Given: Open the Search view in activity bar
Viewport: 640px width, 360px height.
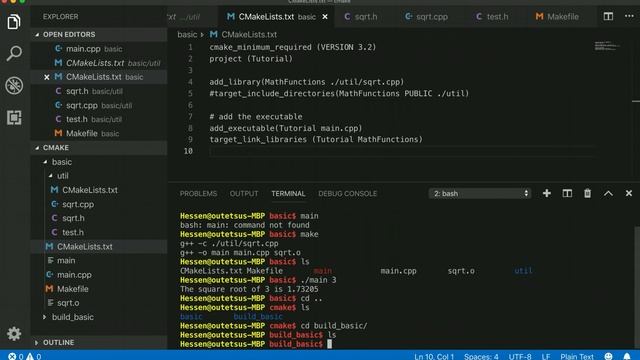Looking at the screenshot, I should (14, 53).
